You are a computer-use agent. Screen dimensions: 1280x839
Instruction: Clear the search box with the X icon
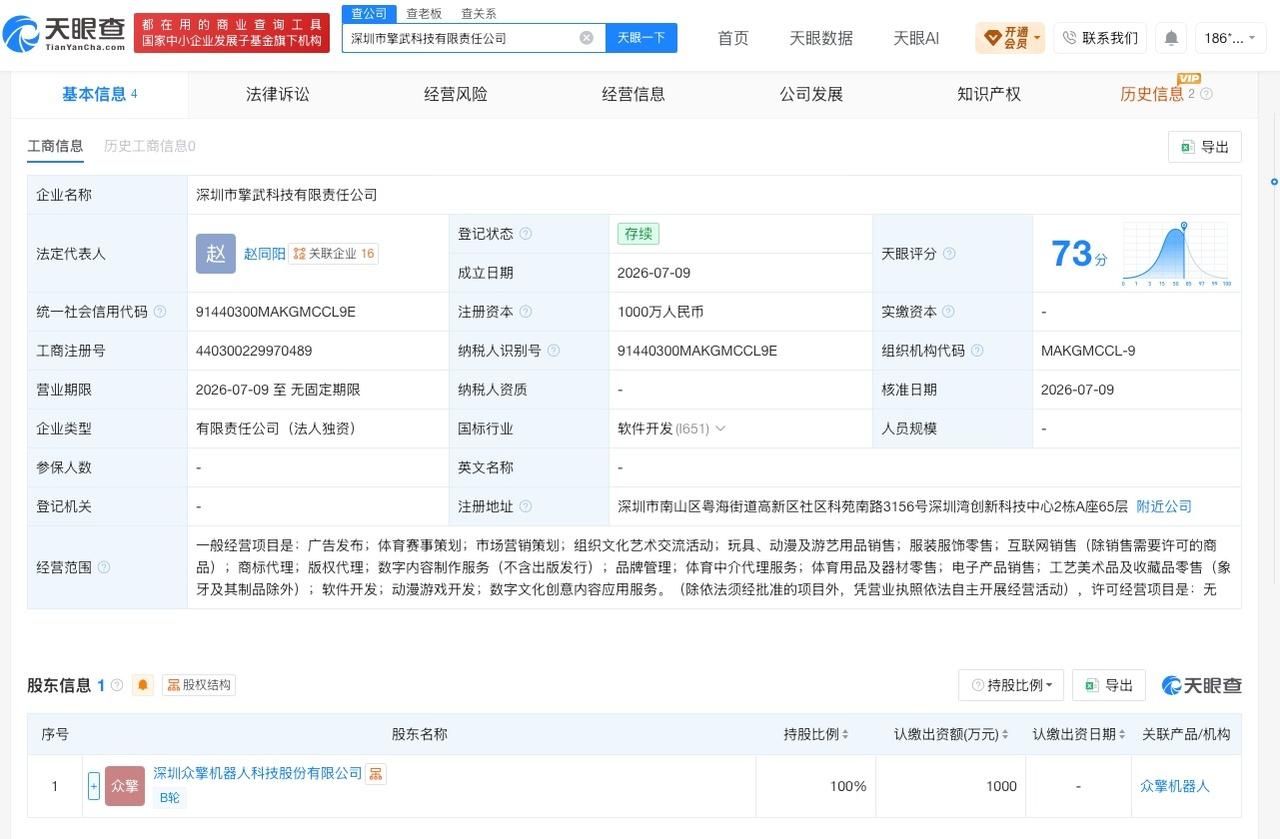click(586, 38)
